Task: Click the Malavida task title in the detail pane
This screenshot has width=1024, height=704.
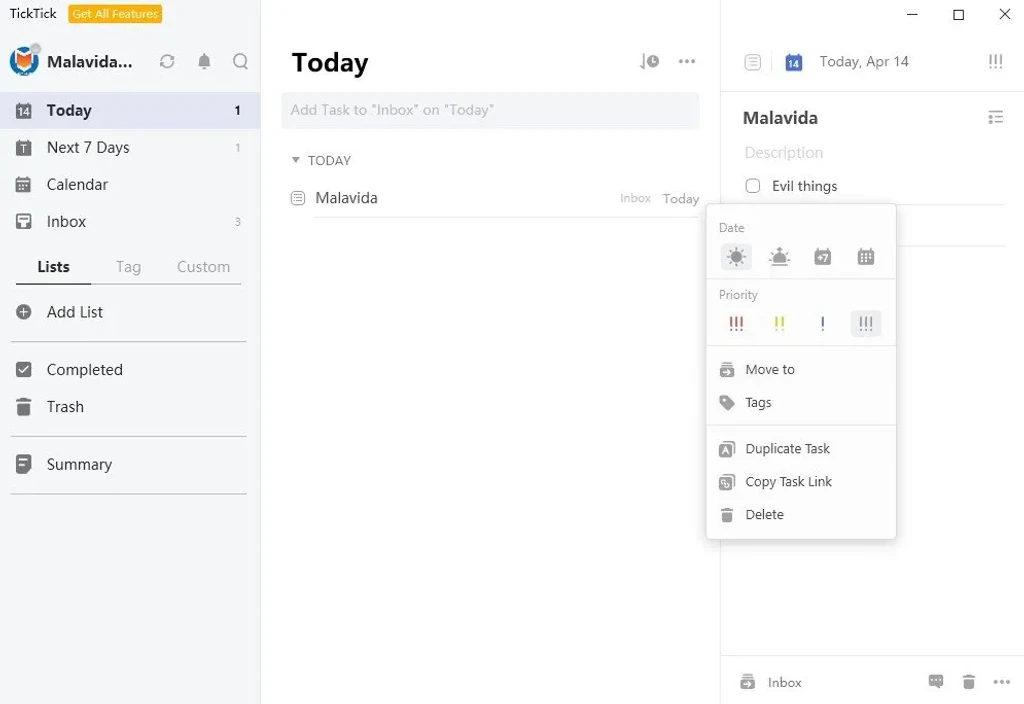Action: 780,118
